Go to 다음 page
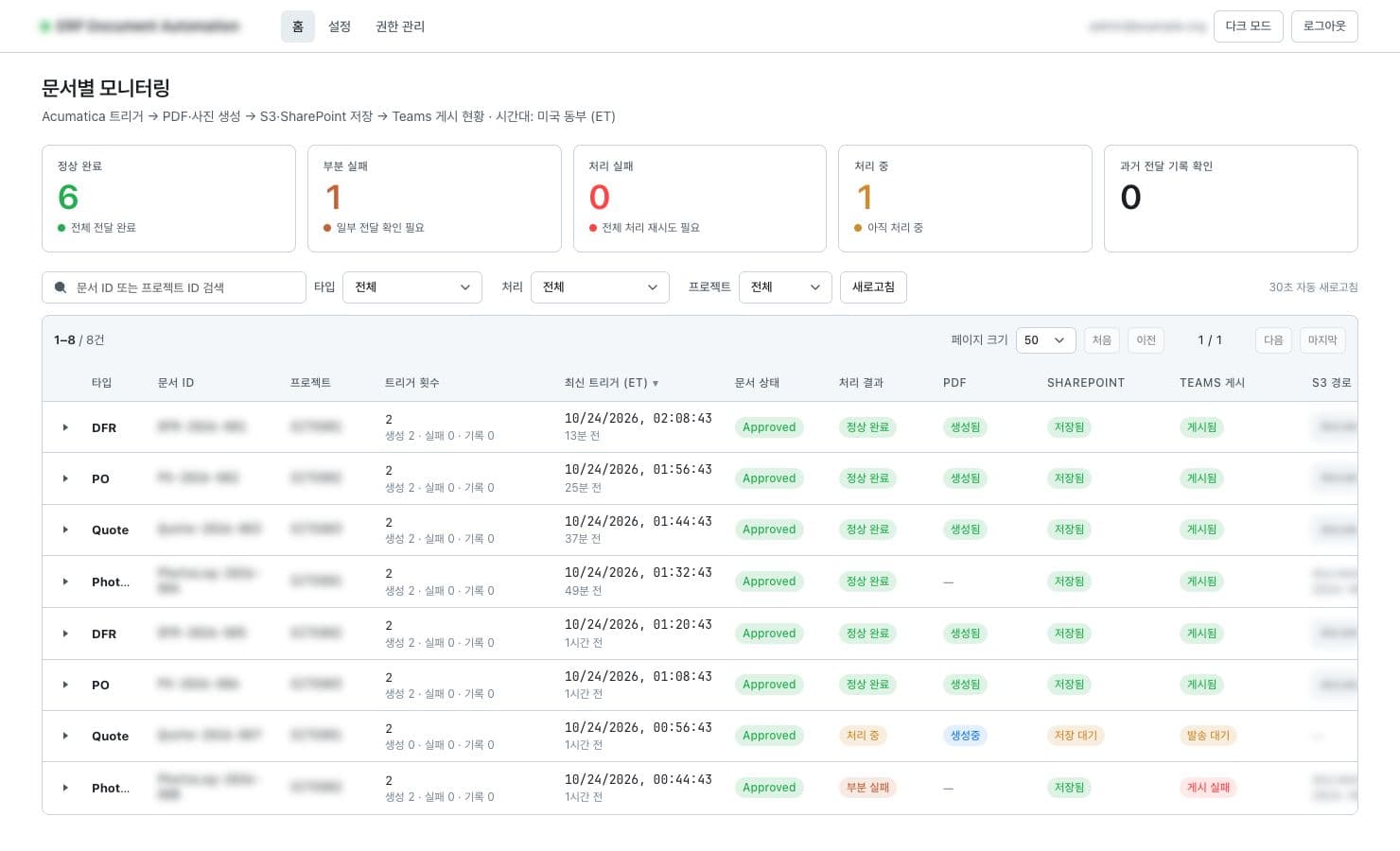1400x851 pixels. coord(1274,340)
